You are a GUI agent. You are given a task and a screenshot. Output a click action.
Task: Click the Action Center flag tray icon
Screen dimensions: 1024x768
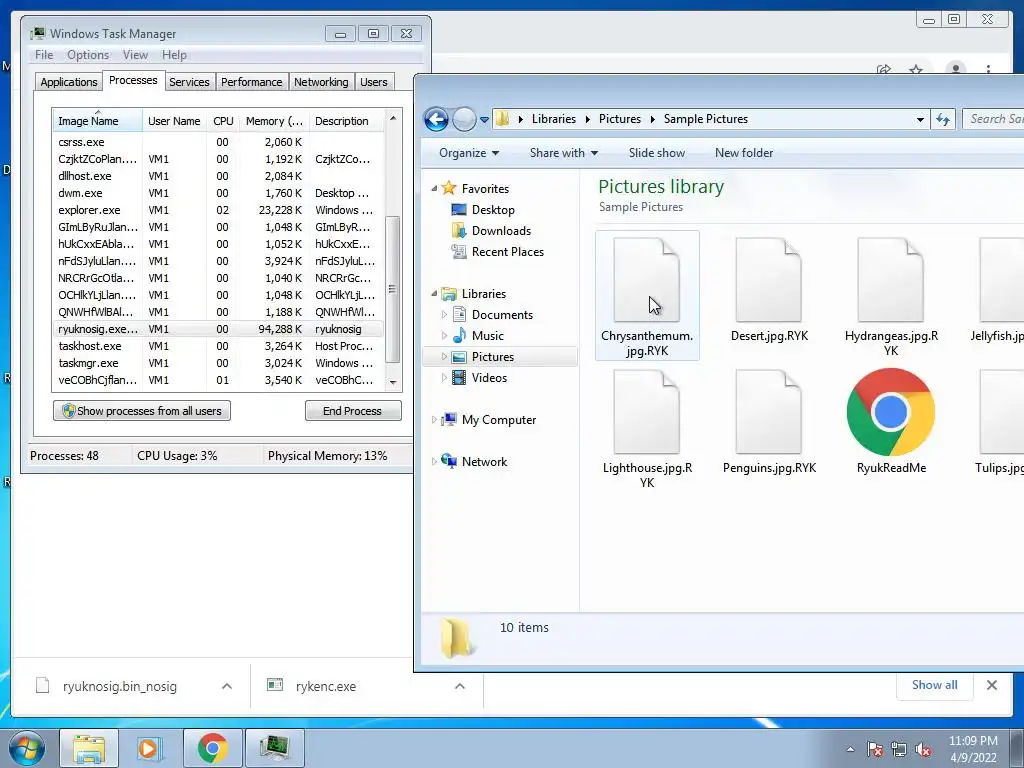[x=875, y=749]
